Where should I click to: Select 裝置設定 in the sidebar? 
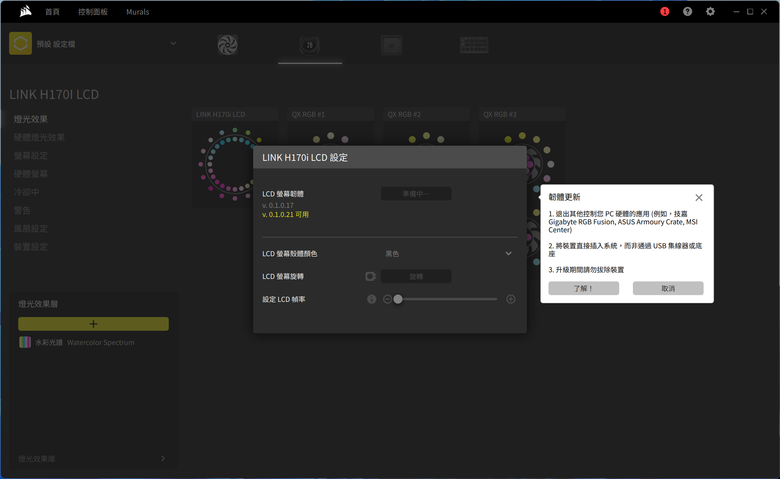31,247
